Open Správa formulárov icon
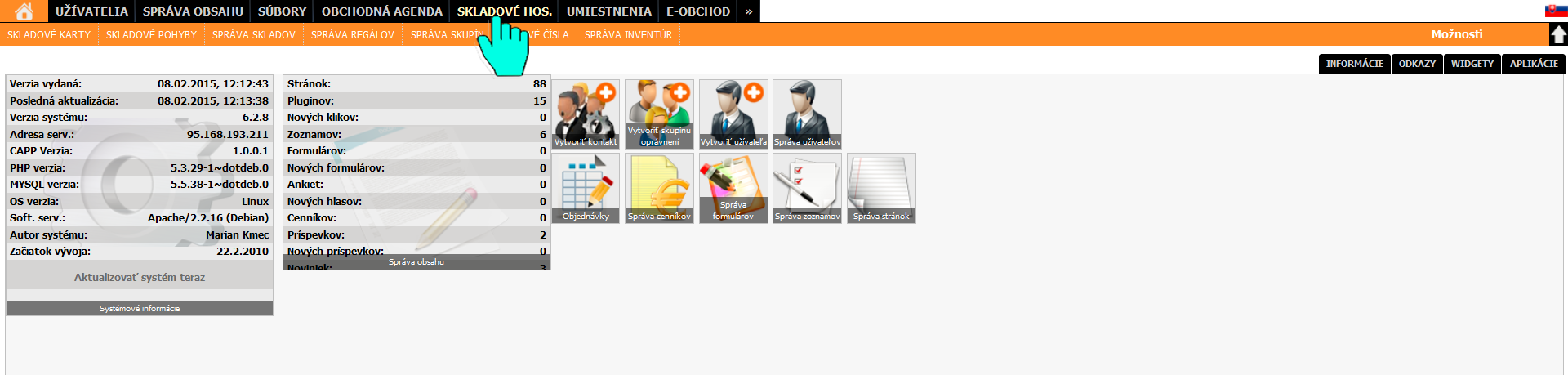The height and width of the screenshot is (375, 1568). tap(733, 188)
